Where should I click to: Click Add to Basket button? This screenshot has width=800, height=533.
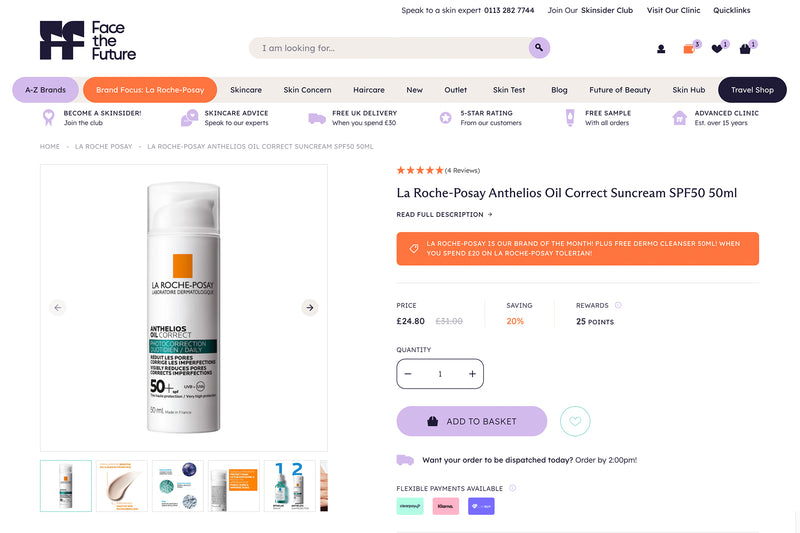[x=472, y=421]
